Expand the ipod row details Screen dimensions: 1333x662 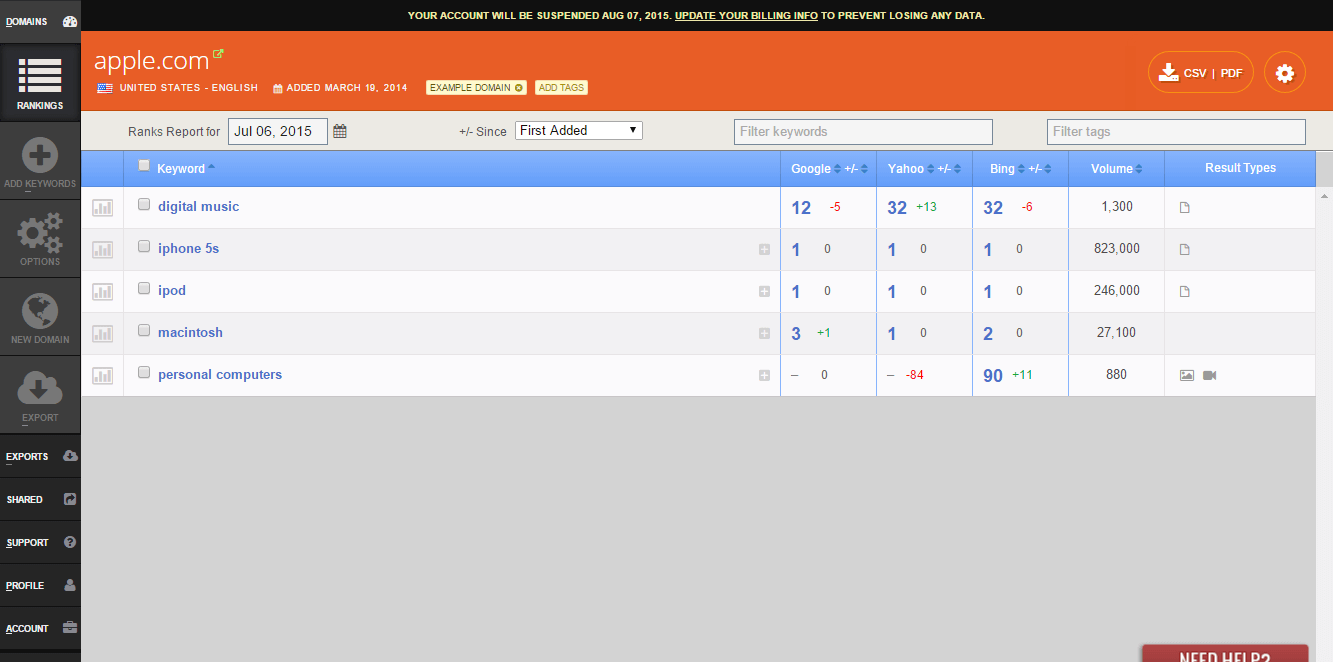(764, 292)
